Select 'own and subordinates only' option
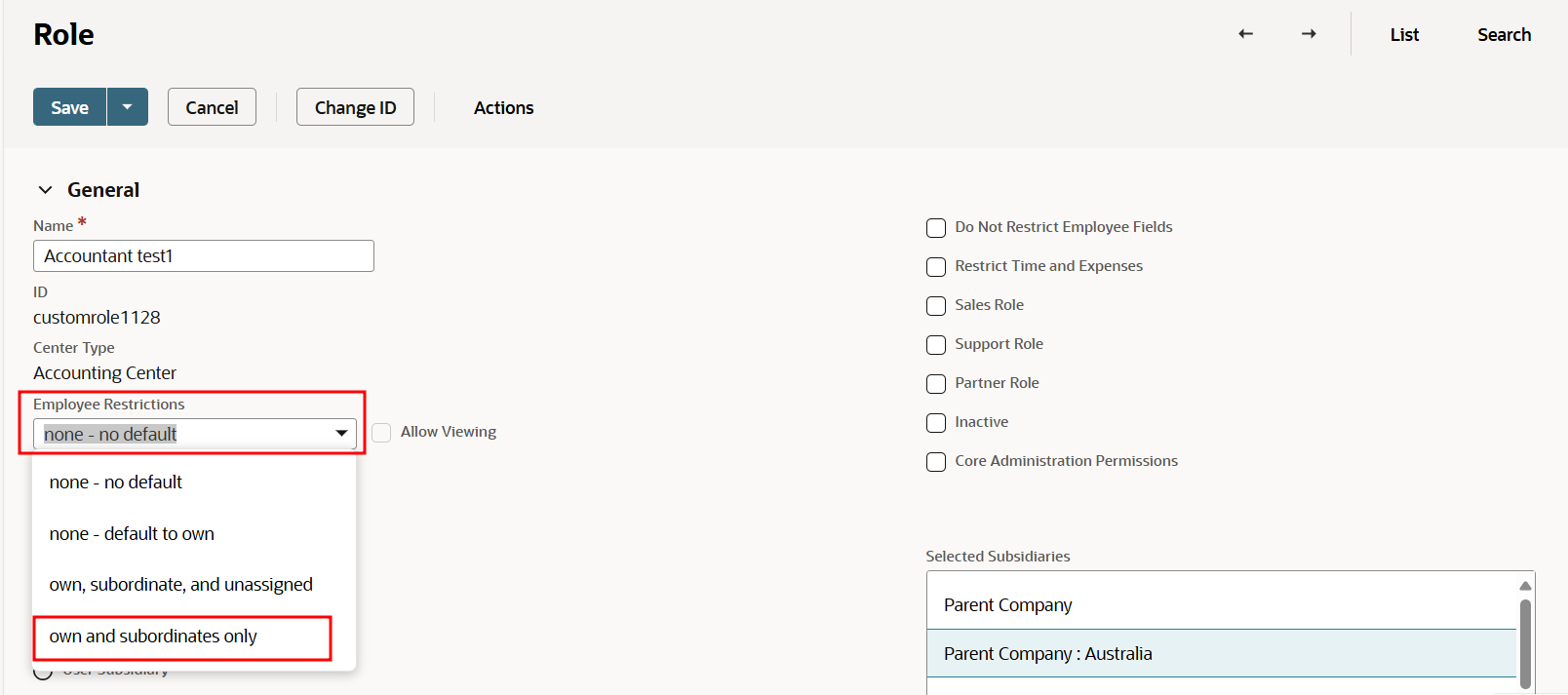This screenshot has height=695, width=1568. tap(153, 637)
